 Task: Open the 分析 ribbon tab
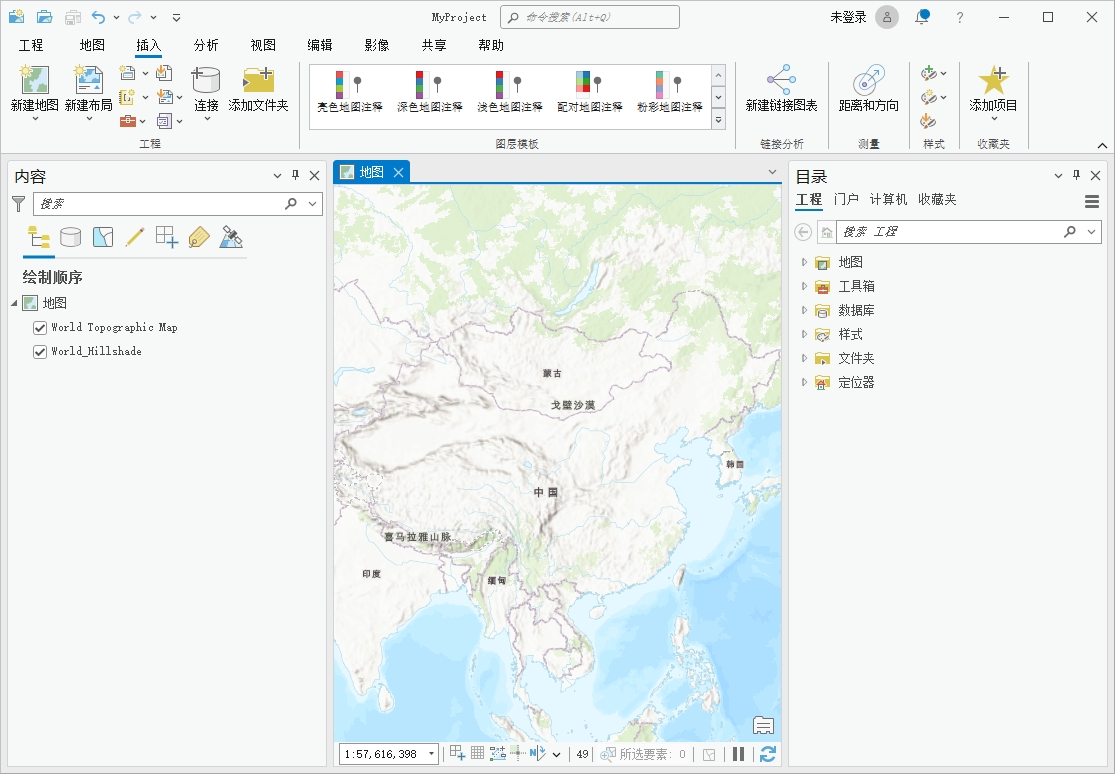[206, 46]
